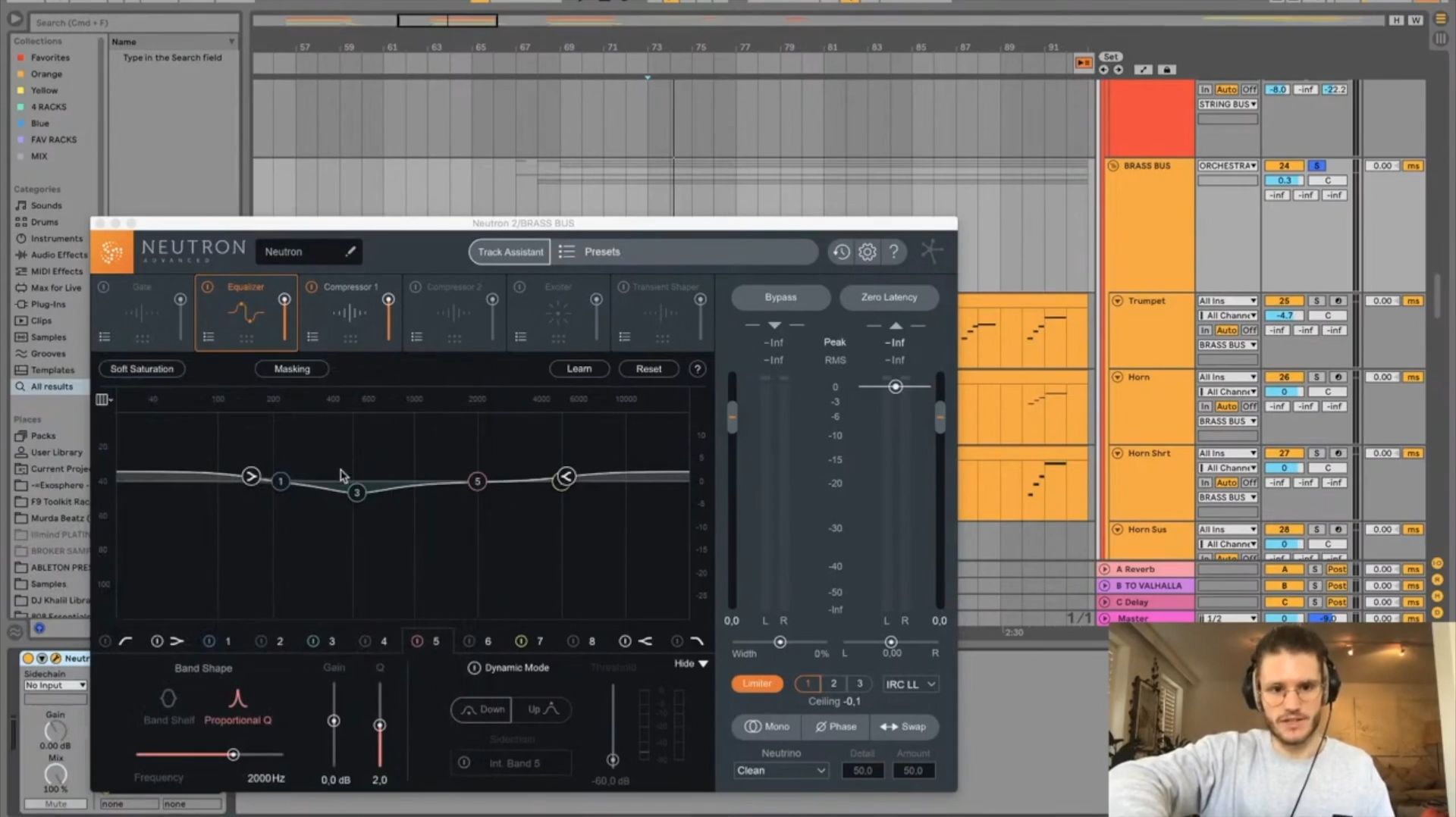Image resolution: width=1456 pixels, height=817 pixels.
Task: Click the EQ Learn button
Action: [579, 369]
